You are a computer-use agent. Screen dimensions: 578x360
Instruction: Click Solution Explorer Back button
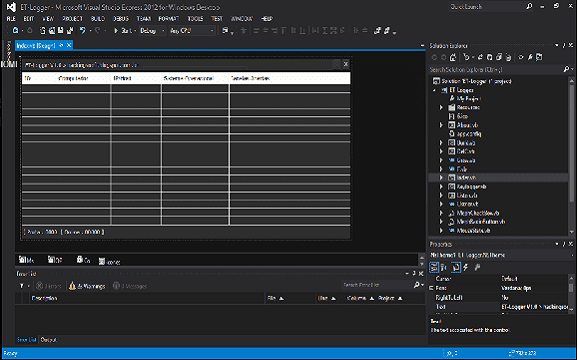point(434,57)
